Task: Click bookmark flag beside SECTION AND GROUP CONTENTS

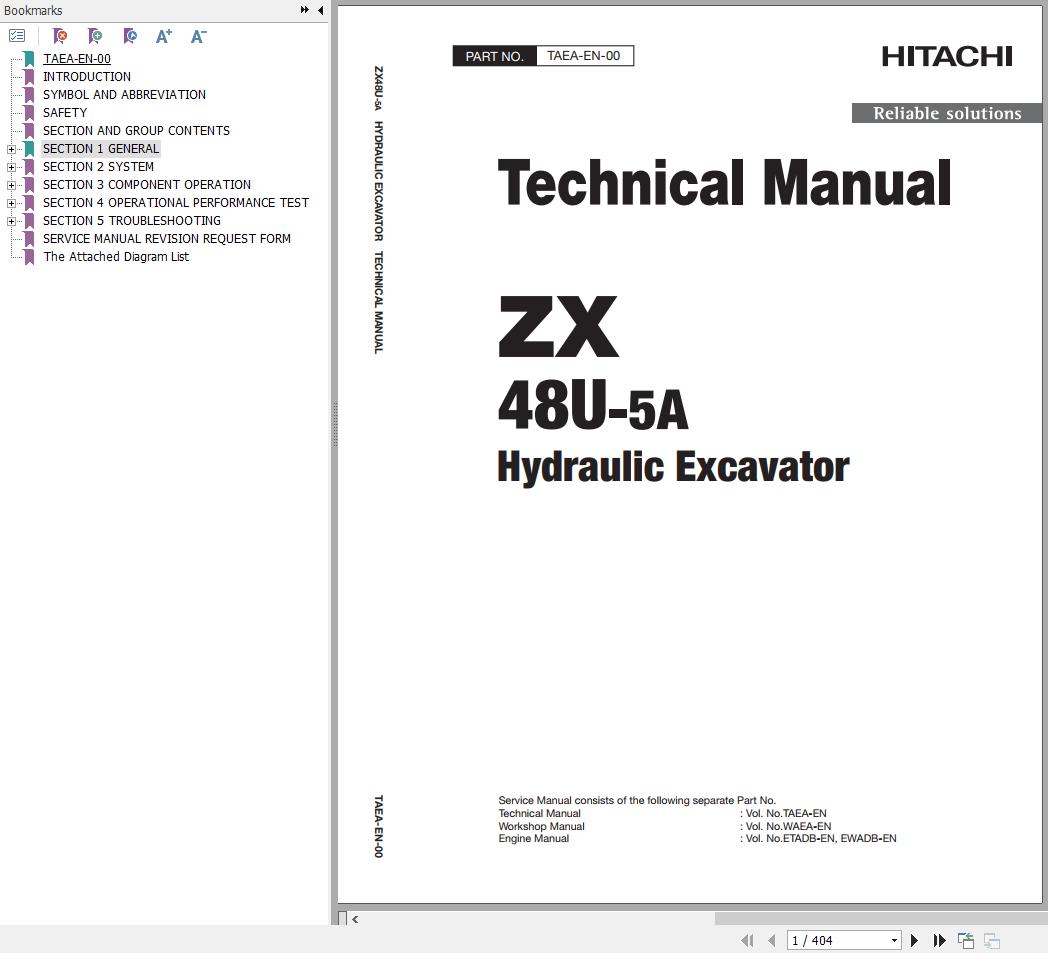Action: 29,131
